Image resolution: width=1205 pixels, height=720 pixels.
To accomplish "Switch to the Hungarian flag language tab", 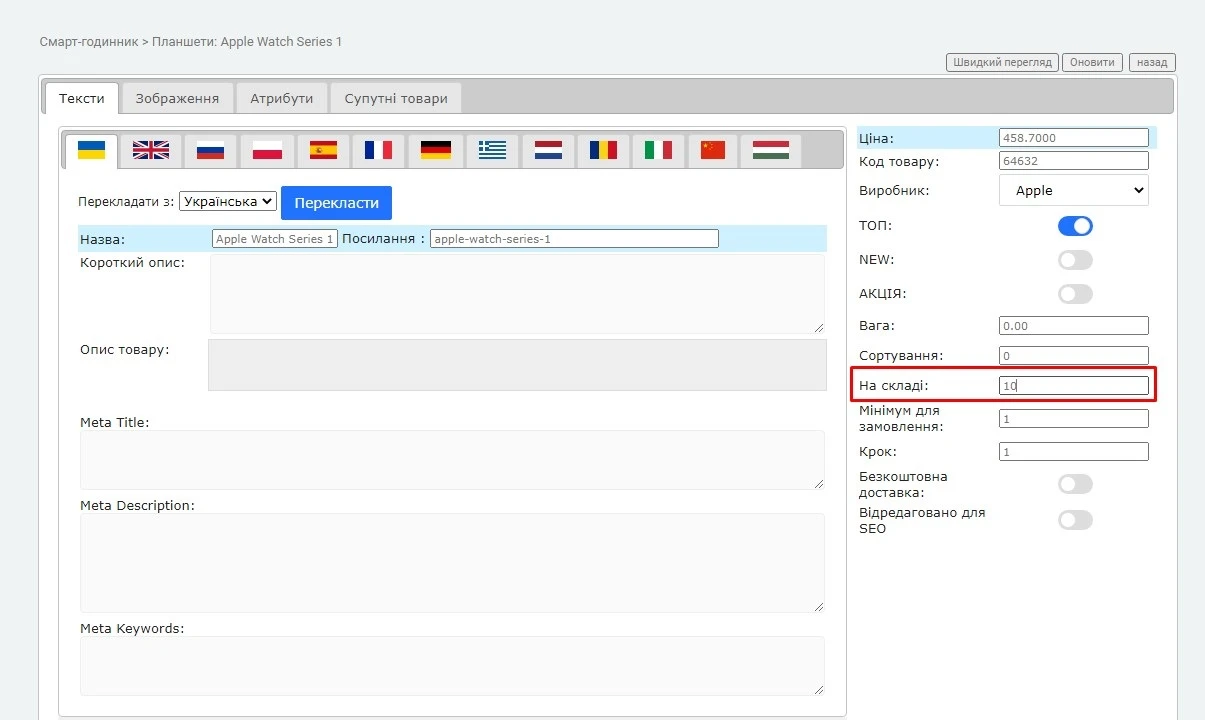I will [x=770, y=150].
